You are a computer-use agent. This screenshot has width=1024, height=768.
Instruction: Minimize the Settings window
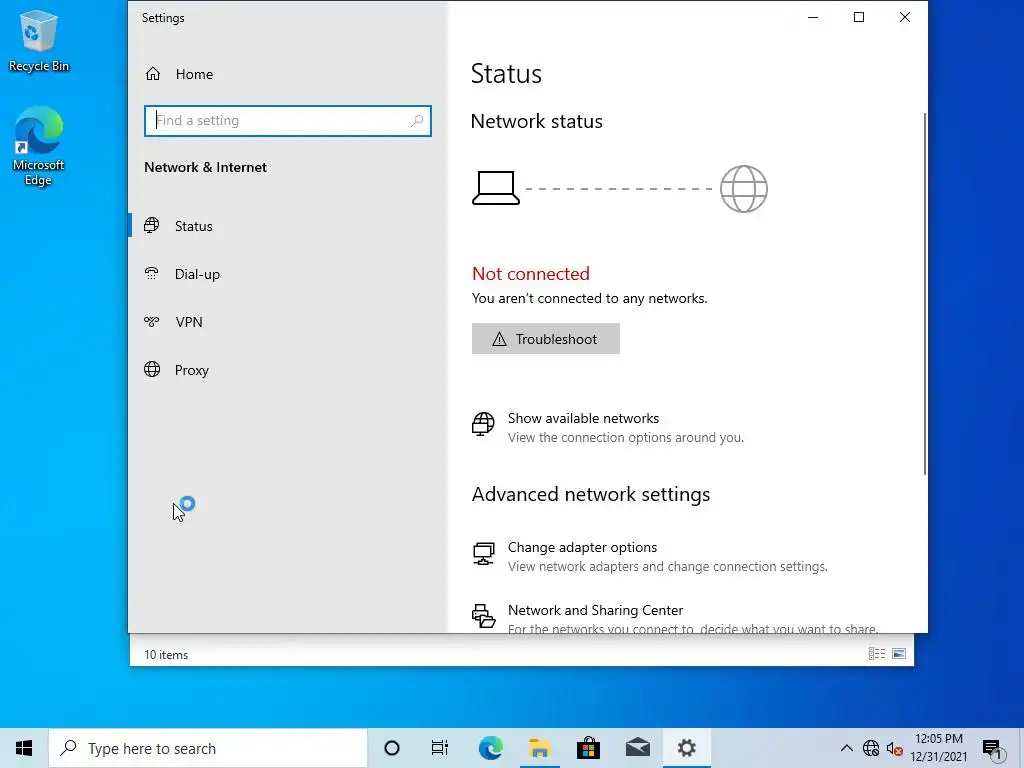pyautogui.click(x=813, y=18)
